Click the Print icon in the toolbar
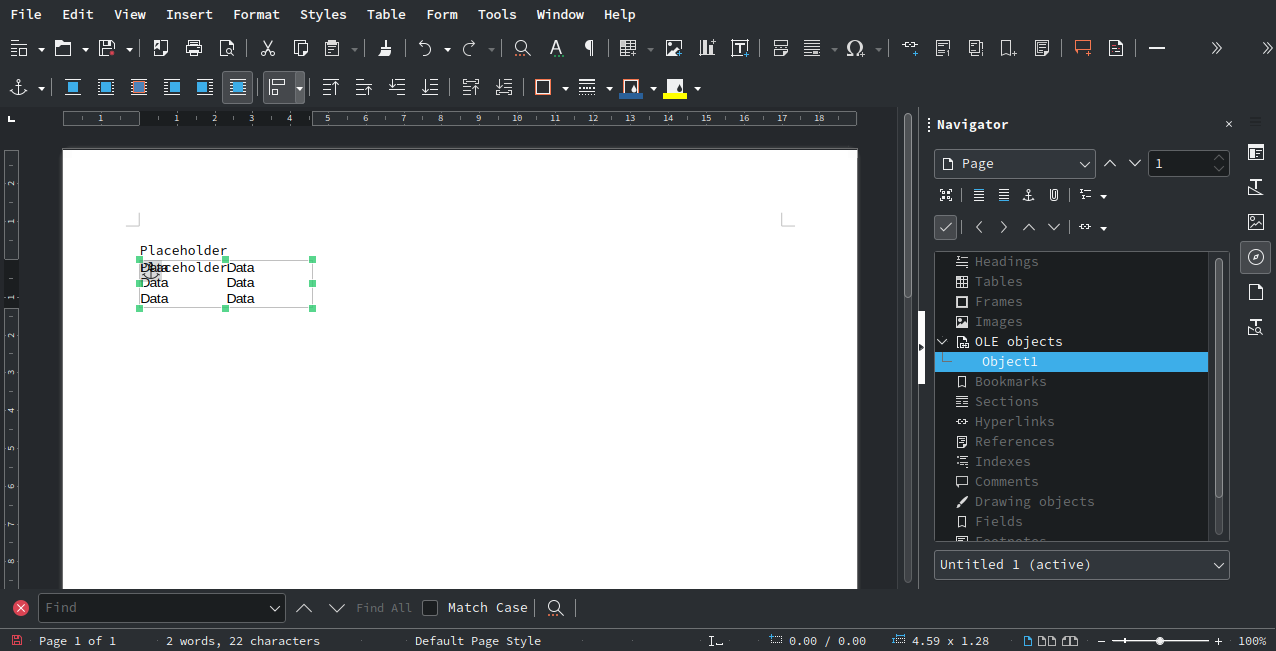Screen dimensions: 1276x651 pyautogui.click(x=194, y=48)
